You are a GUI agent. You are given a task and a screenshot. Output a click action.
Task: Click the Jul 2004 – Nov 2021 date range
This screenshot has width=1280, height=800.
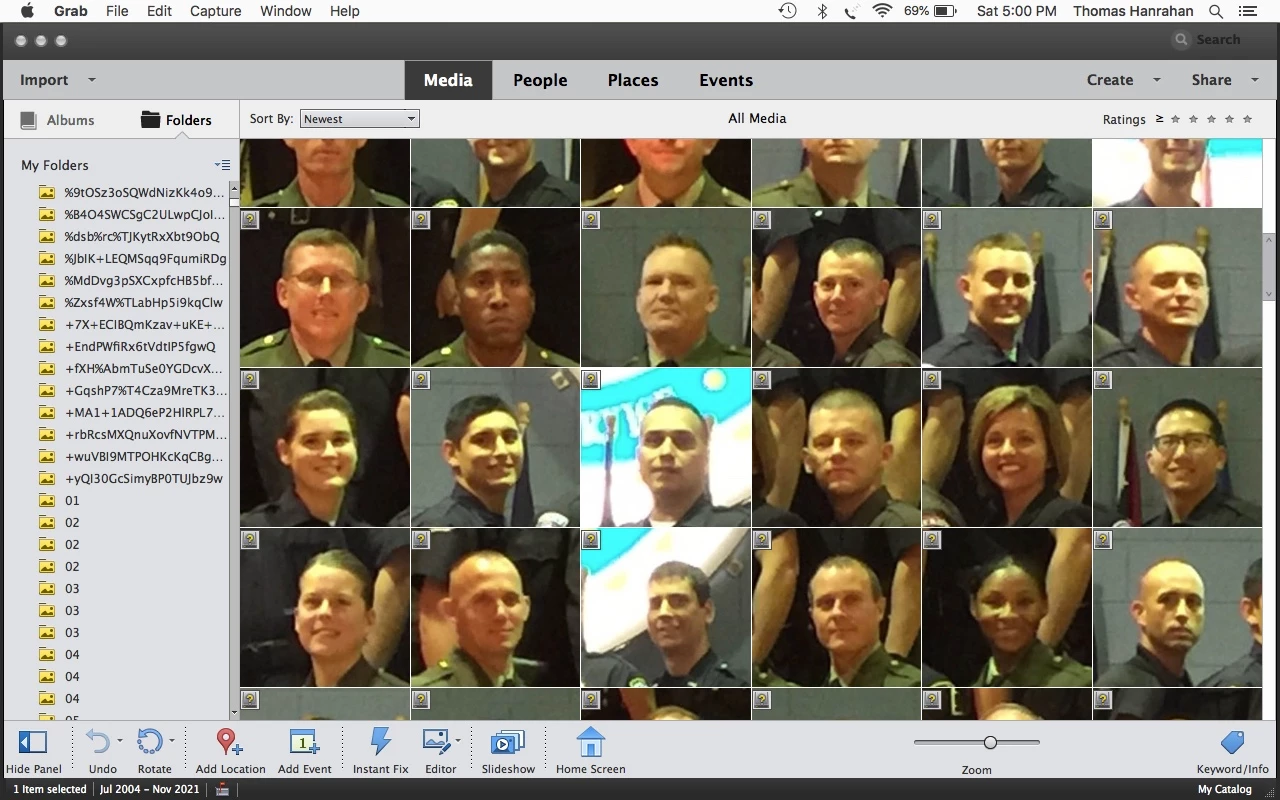click(150, 789)
